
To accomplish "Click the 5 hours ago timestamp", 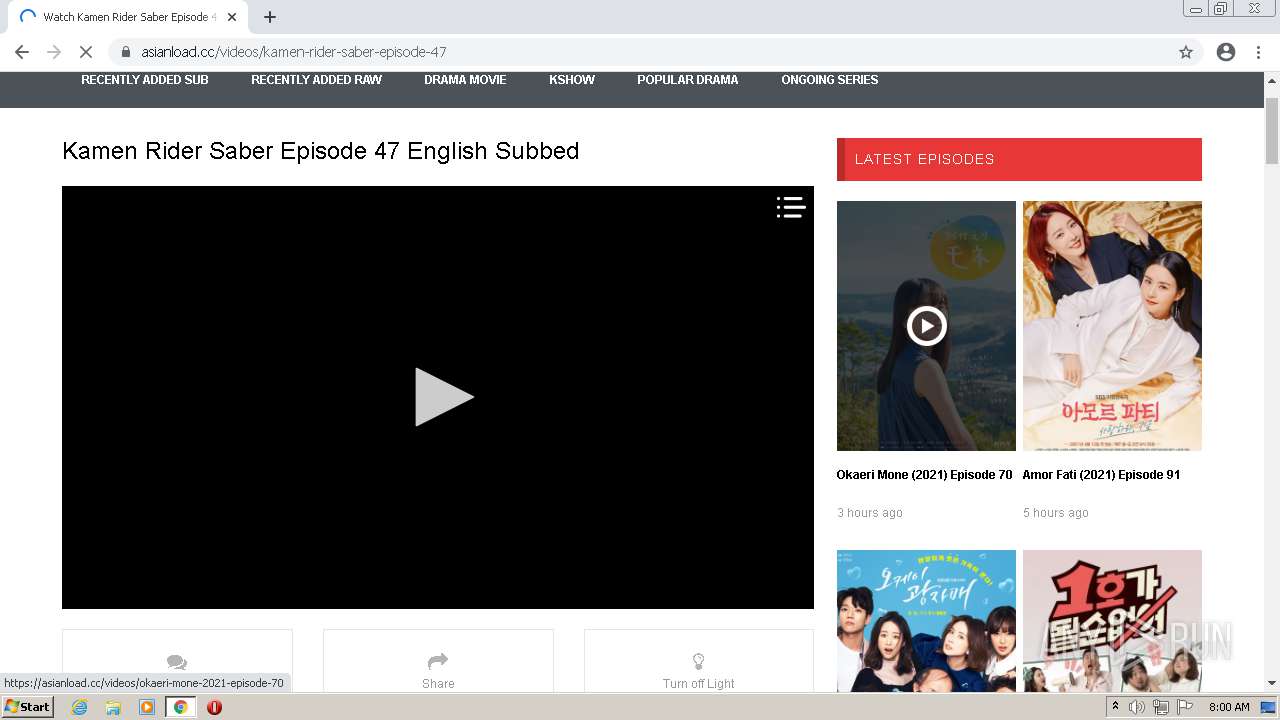I will [1056, 513].
